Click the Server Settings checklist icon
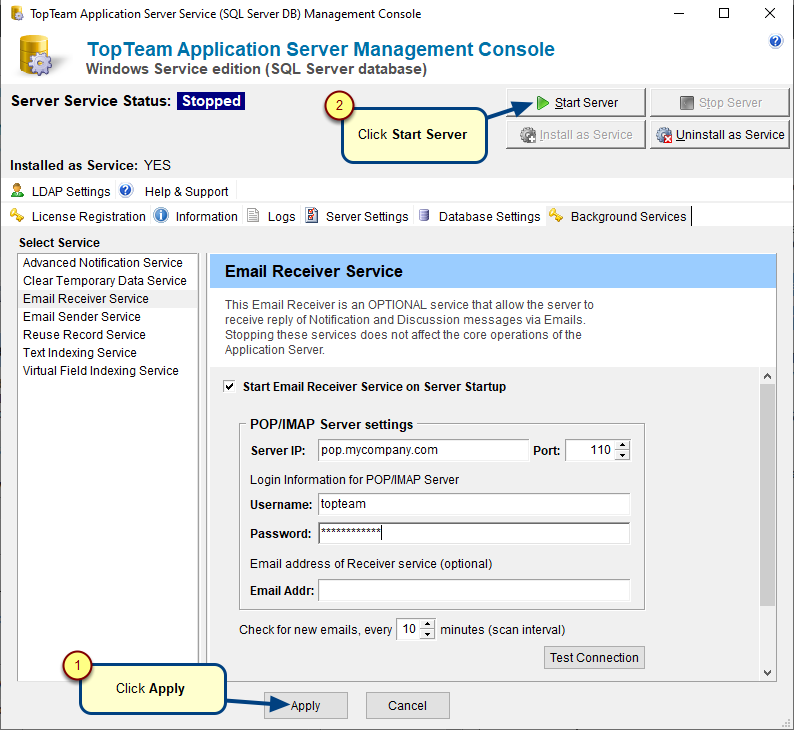794x730 pixels. click(x=311, y=216)
